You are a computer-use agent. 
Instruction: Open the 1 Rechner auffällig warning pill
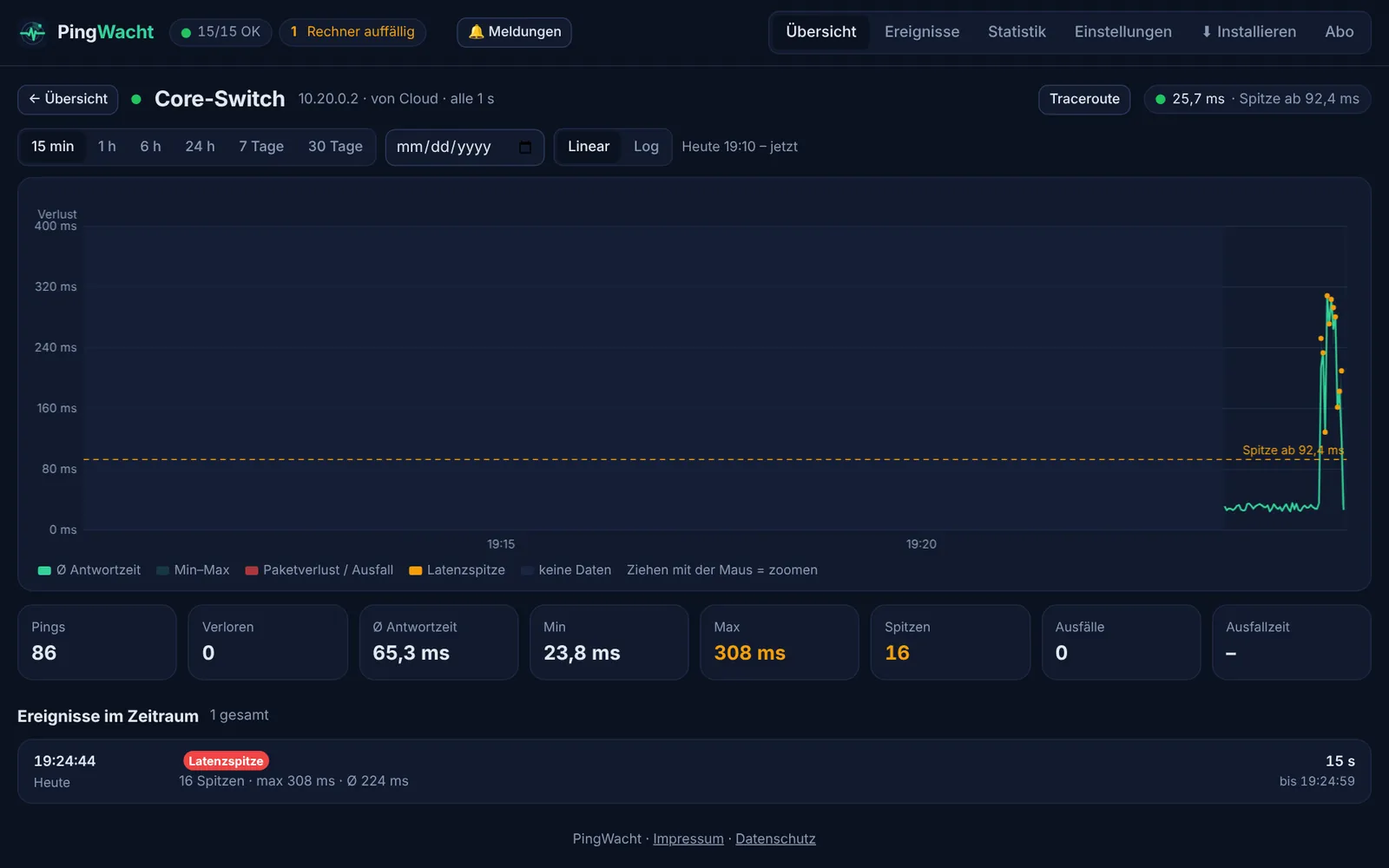tap(352, 32)
